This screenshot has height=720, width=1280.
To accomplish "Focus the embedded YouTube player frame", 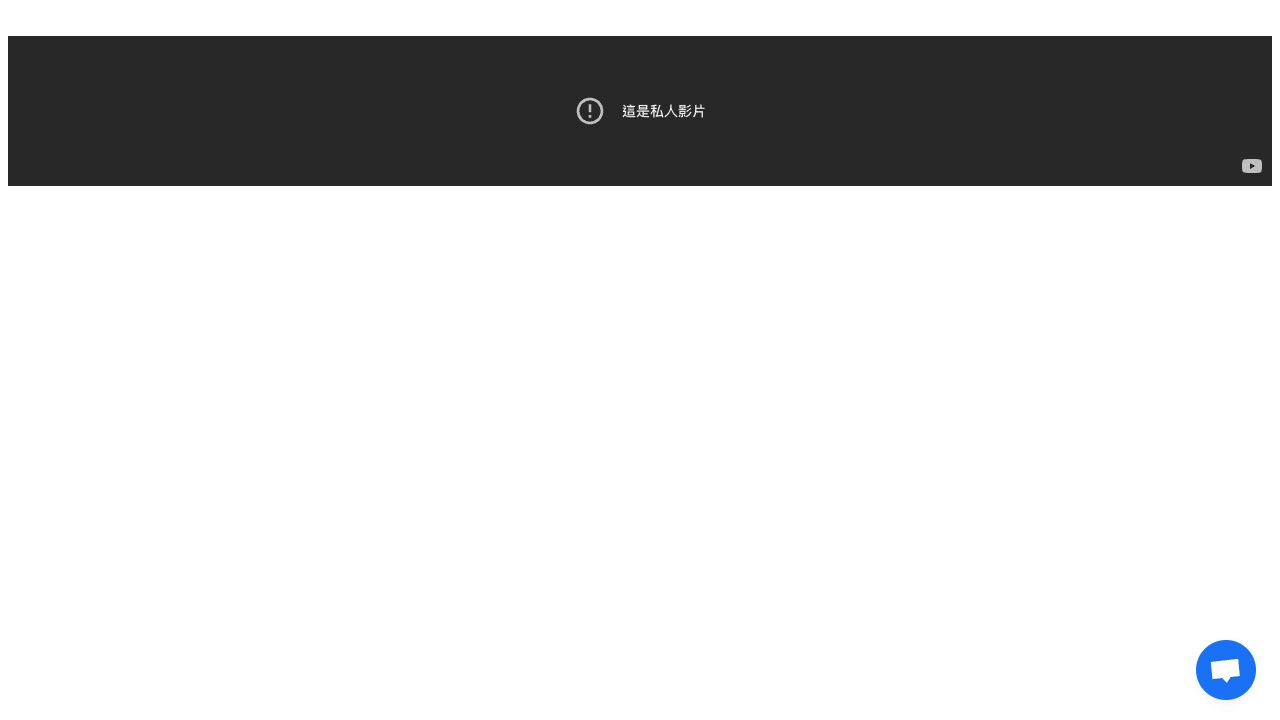I will click(640, 111).
